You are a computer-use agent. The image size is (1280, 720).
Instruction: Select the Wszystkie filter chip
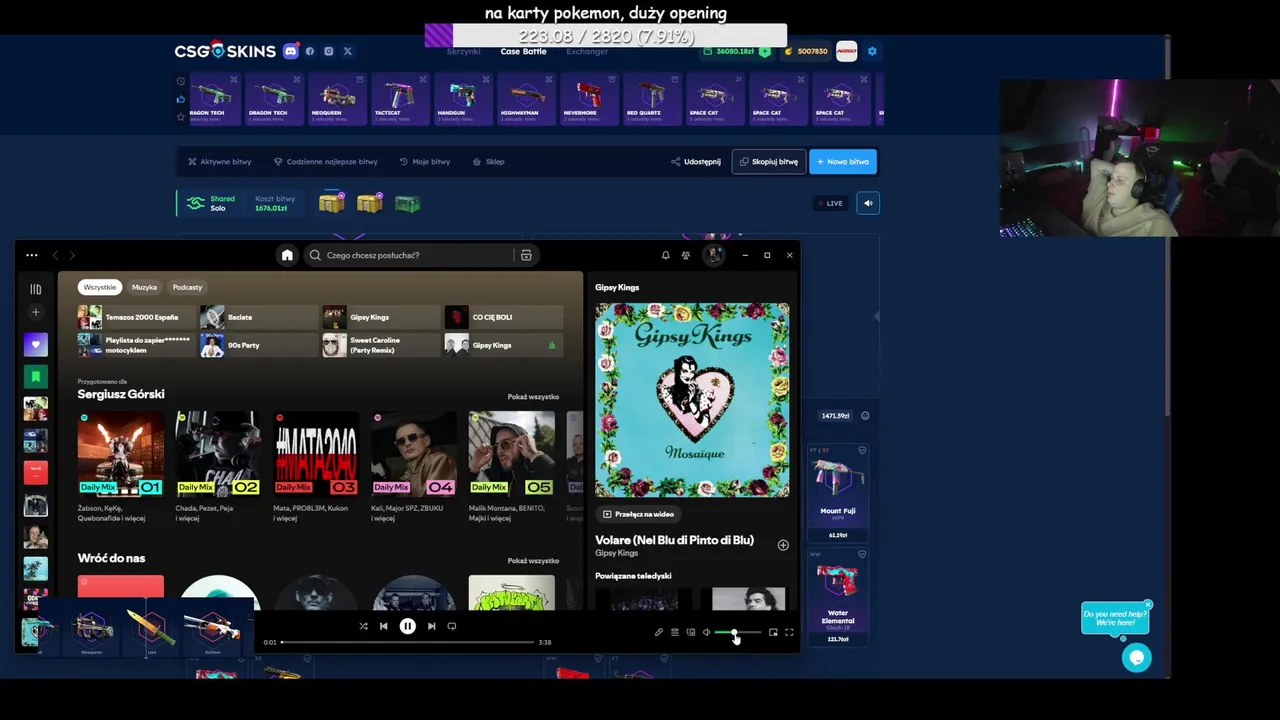pyautogui.click(x=99, y=287)
